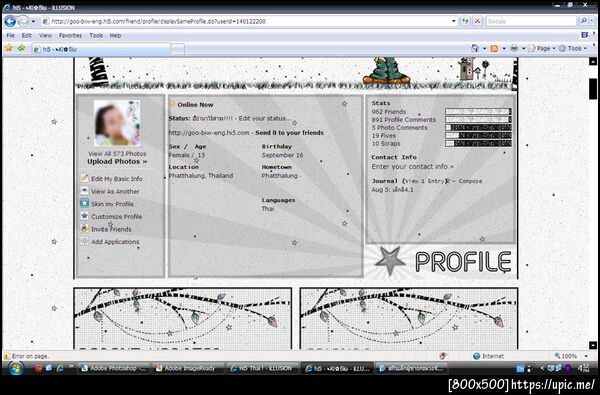Click the Home icon in command bar

pyautogui.click(x=475, y=49)
